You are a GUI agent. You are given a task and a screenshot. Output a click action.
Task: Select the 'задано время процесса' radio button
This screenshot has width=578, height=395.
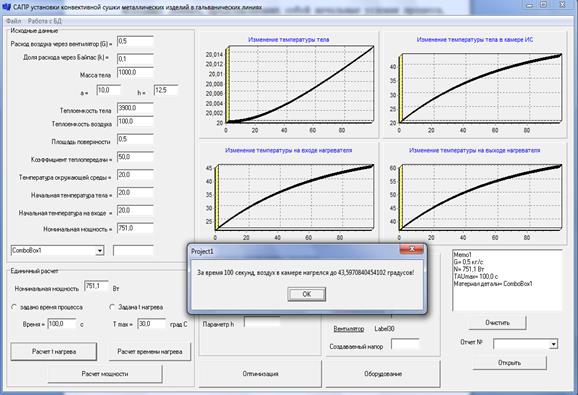coord(14,307)
